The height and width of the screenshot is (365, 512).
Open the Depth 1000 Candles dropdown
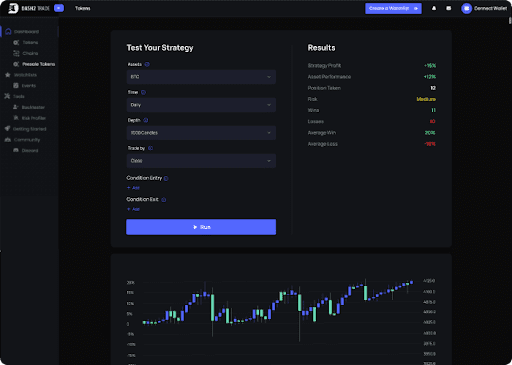201,133
